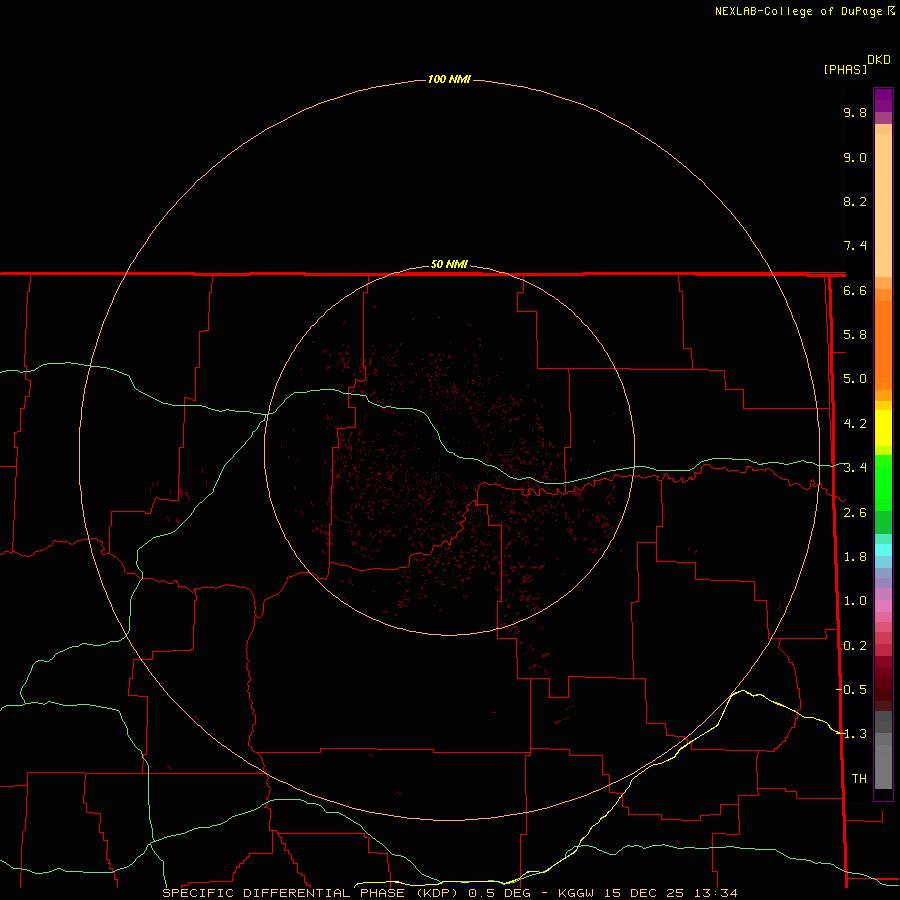
Task: Click the 7.4 legend value
Action: 855,246
